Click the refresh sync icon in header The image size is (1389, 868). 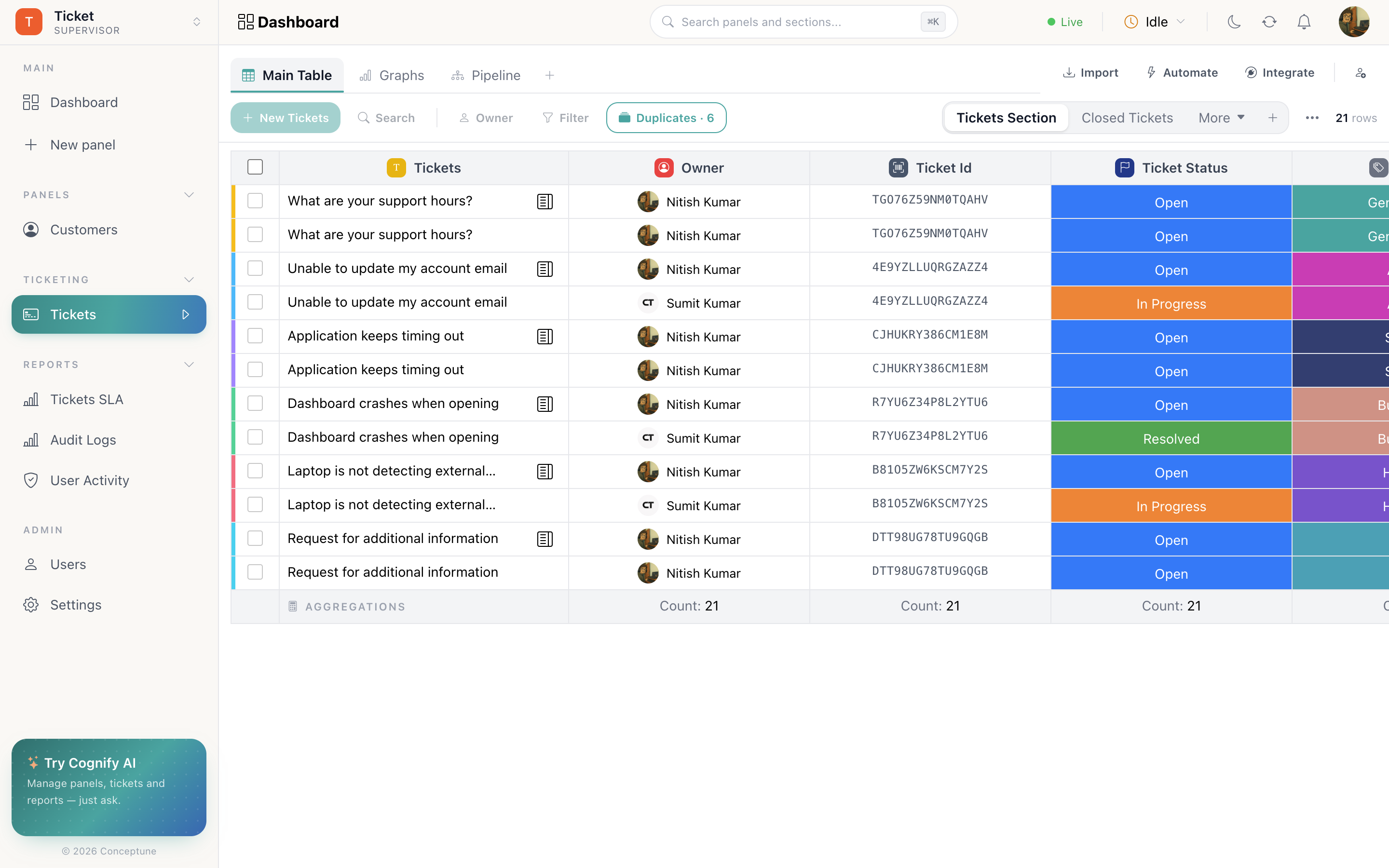coord(1269,22)
